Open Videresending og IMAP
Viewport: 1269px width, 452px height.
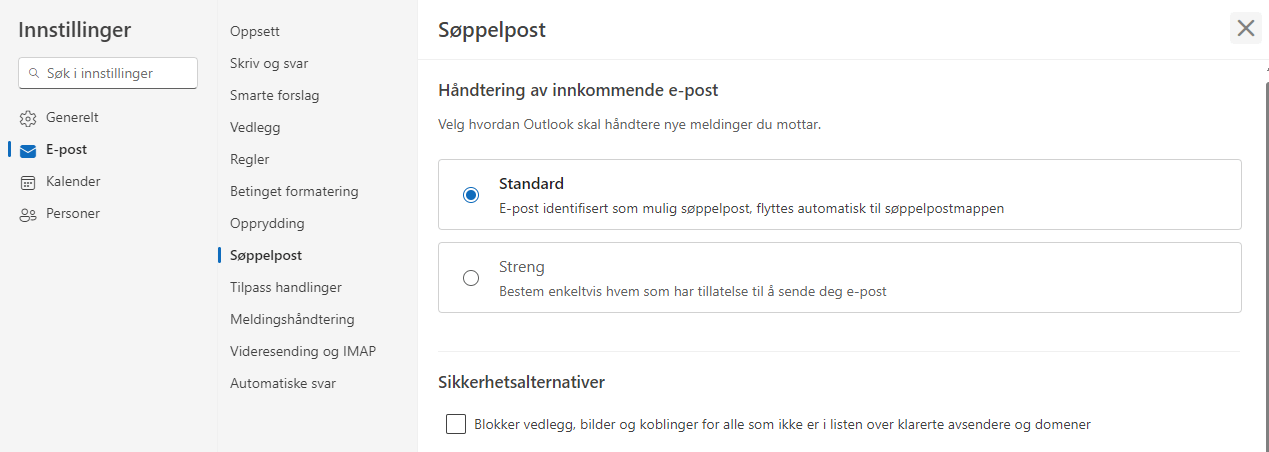click(x=303, y=351)
